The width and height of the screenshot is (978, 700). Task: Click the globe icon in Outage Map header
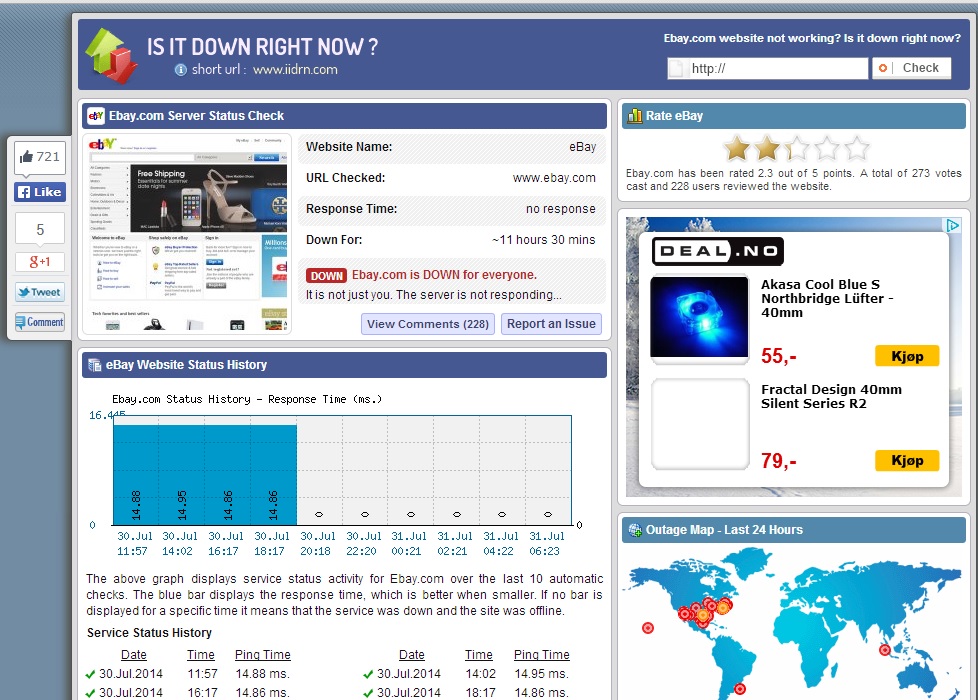635,530
